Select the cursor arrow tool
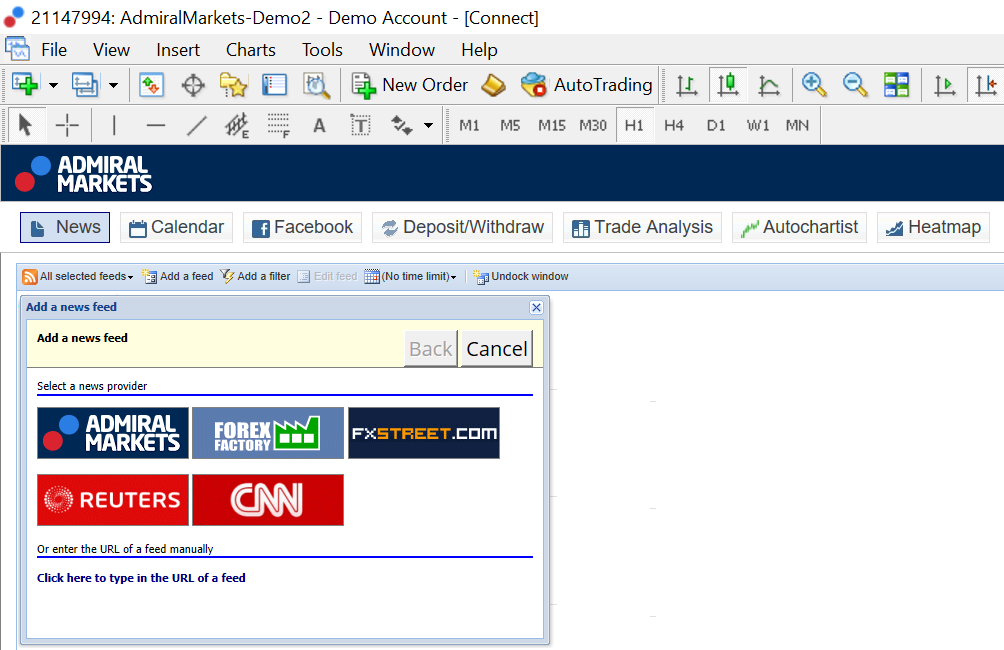Viewport: 1004px width, 650px height. pyautogui.click(x=26, y=125)
